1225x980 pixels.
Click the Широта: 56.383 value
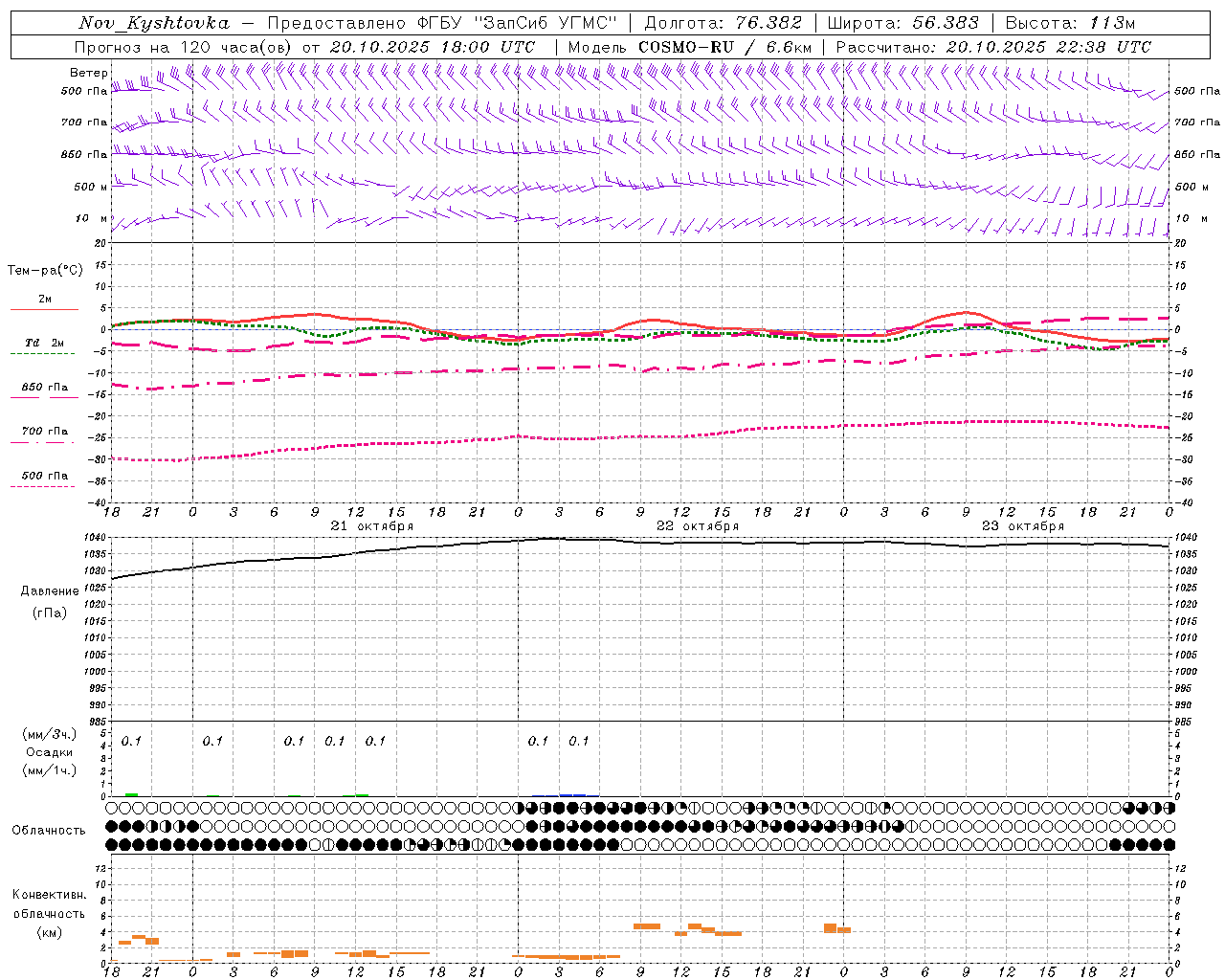[x=902, y=23]
